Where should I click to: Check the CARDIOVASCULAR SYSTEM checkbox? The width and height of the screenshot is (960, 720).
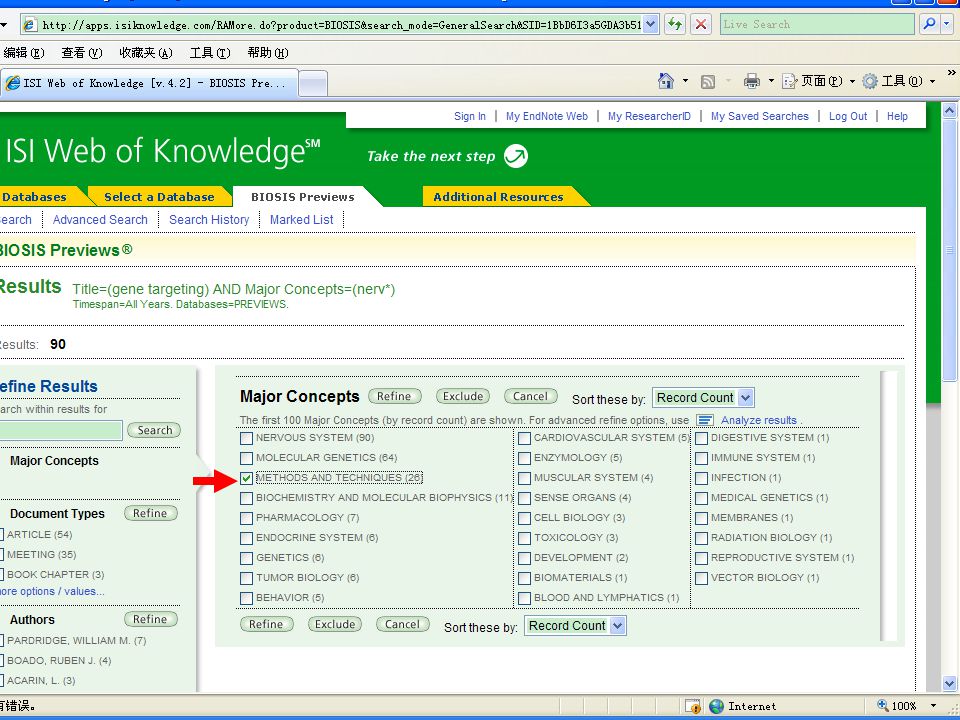click(524, 438)
